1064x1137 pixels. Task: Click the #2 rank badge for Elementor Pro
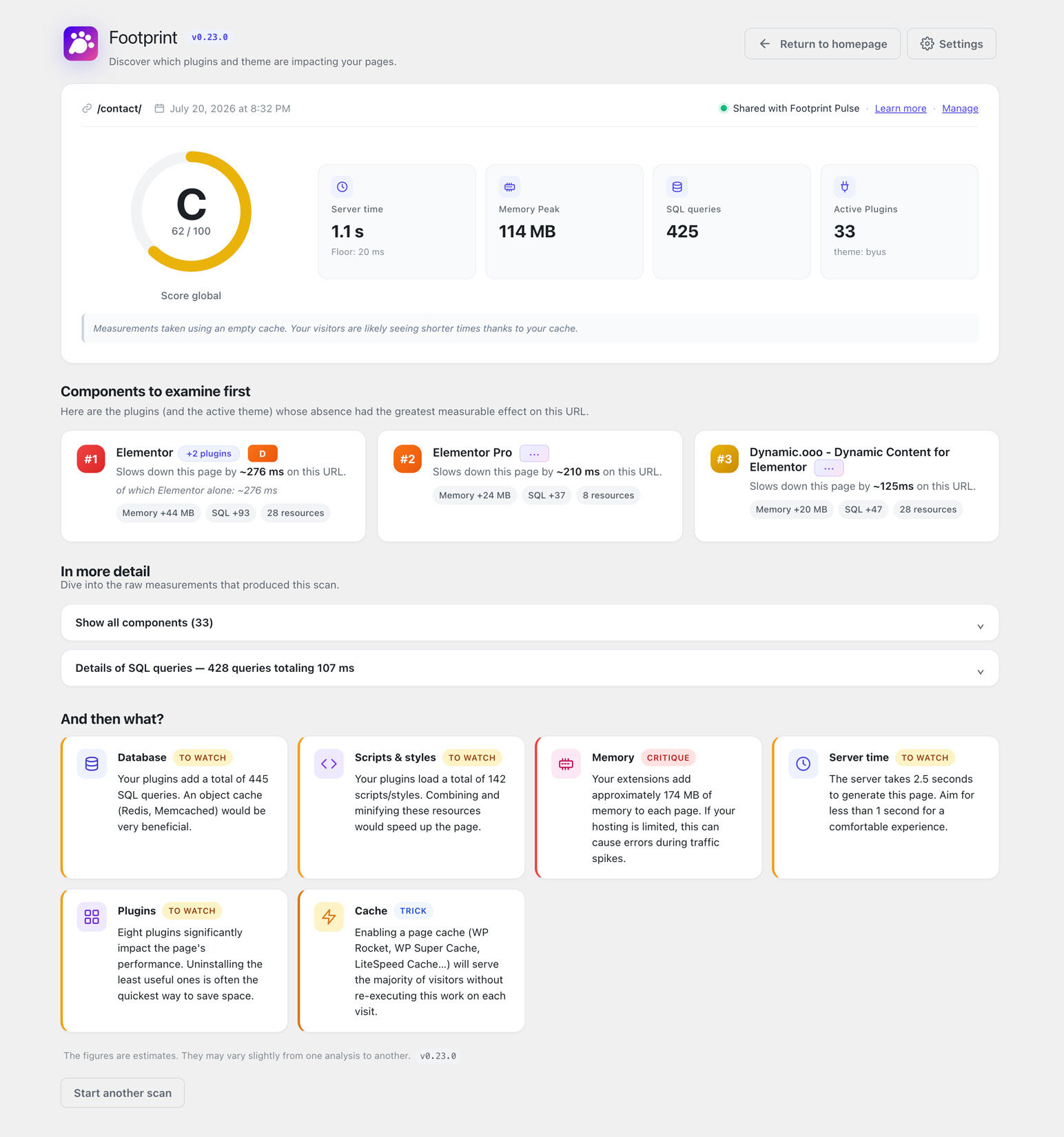point(407,459)
